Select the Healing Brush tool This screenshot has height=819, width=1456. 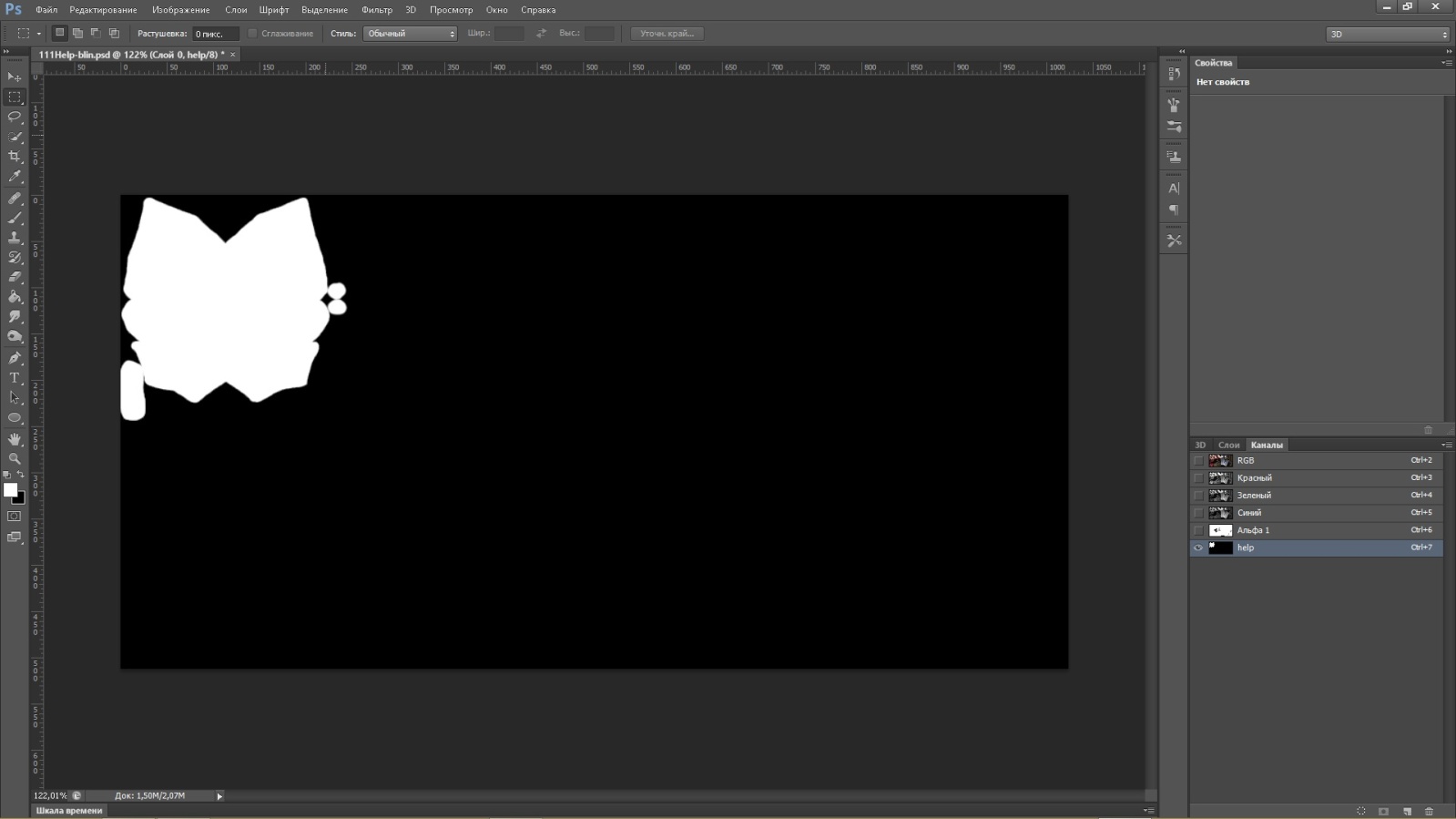pyautogui.click(x=15, y=199)
